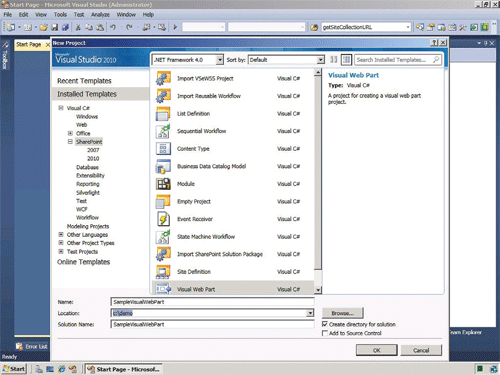Collapse the Visual C# tree node
Viewport: 500px width, 375px height.
[x=61, y=108]
